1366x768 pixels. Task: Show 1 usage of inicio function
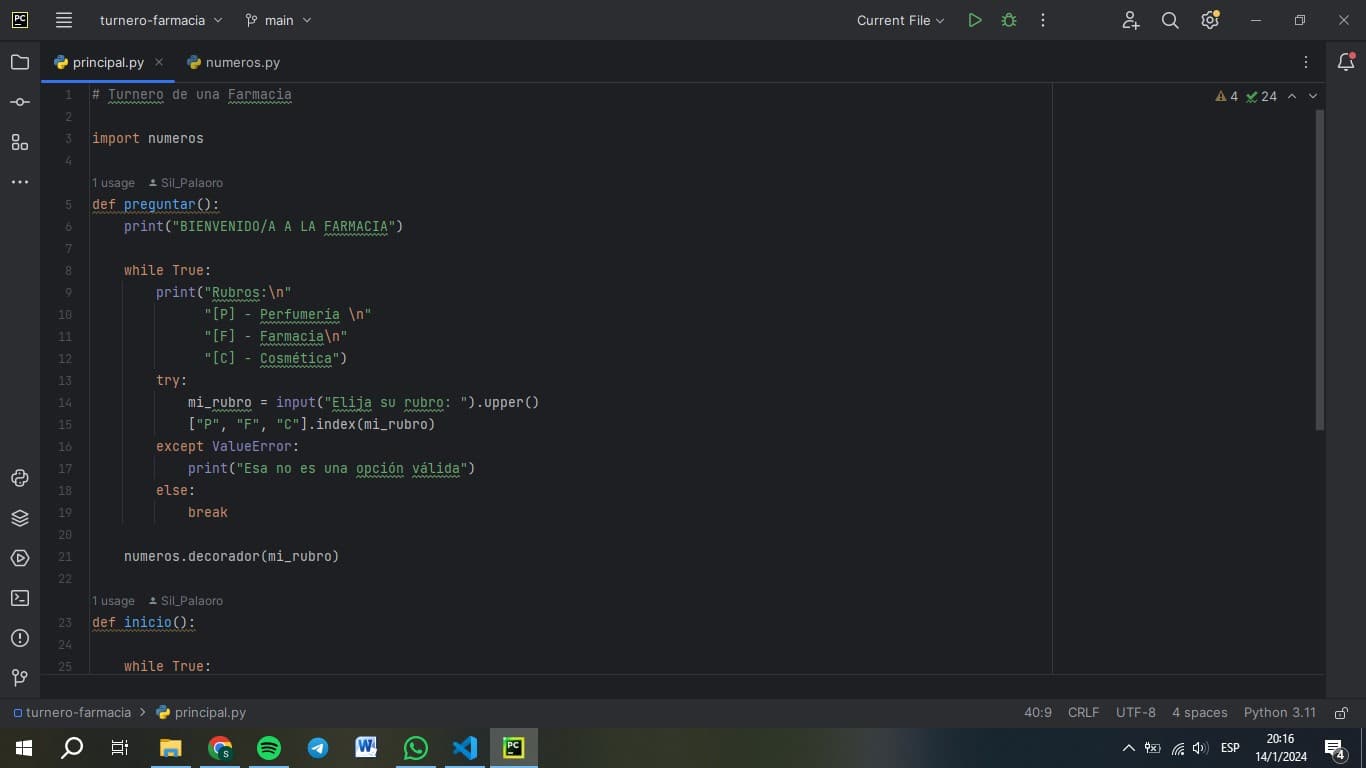pos(113,601)
